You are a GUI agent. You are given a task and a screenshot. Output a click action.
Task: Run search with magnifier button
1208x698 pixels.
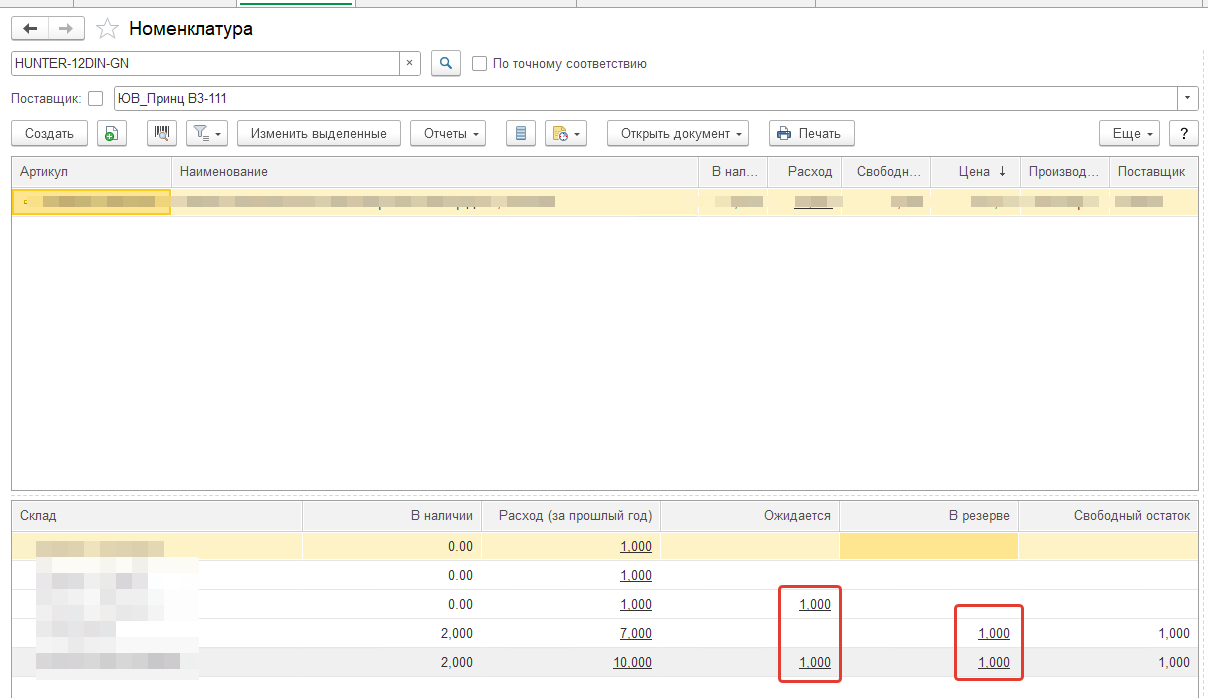click(x=446, y=63)
